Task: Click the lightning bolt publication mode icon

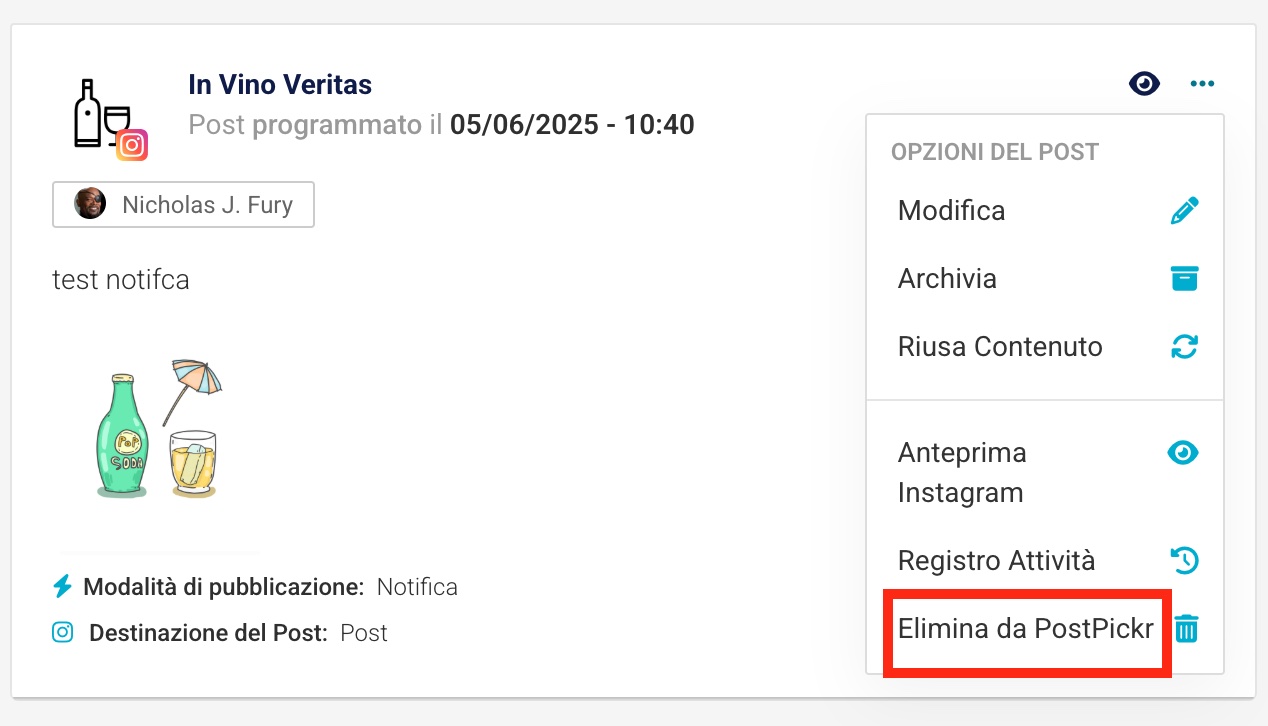Action: [62, 586]
